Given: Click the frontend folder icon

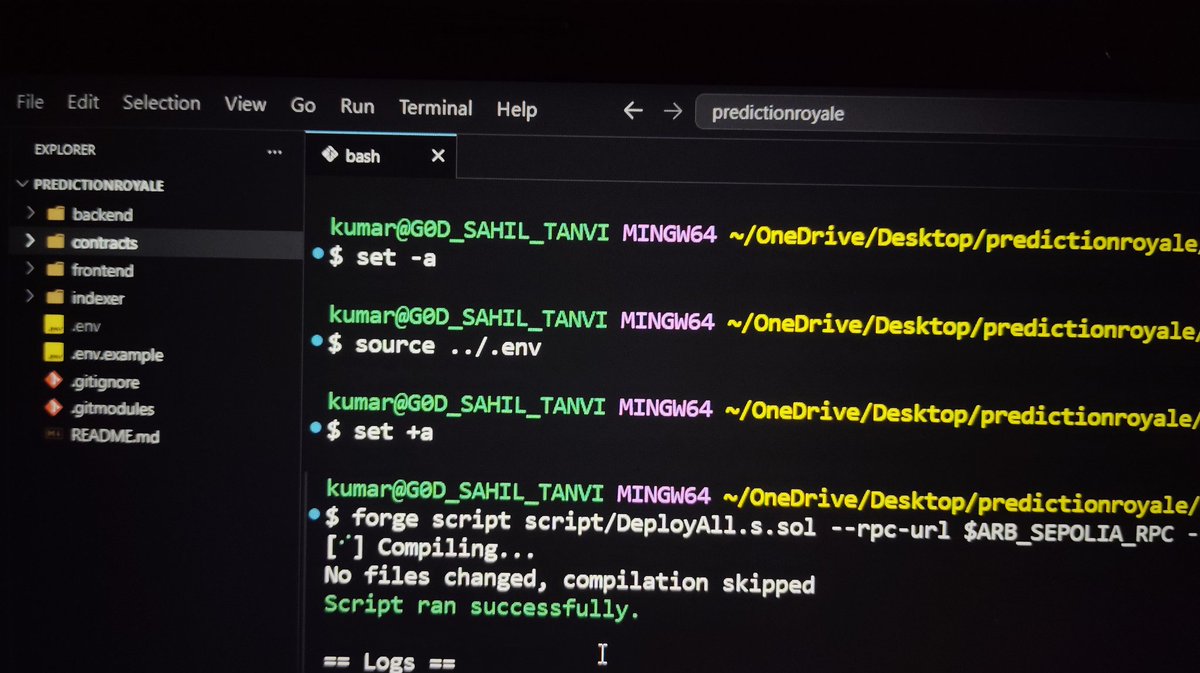Looking at the screenshot, I should click(x=54, y=270).
